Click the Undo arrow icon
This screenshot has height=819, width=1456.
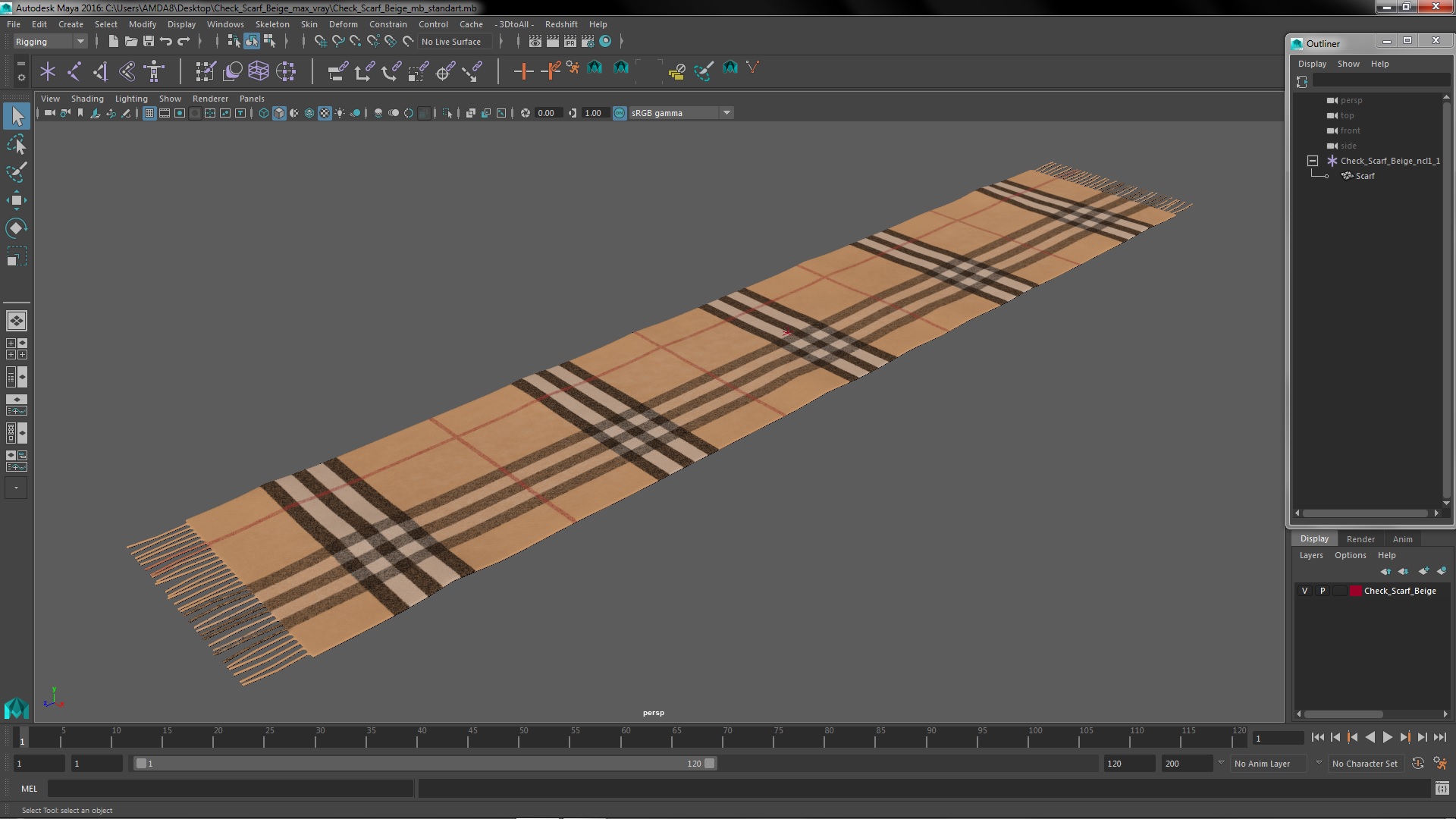166,42
